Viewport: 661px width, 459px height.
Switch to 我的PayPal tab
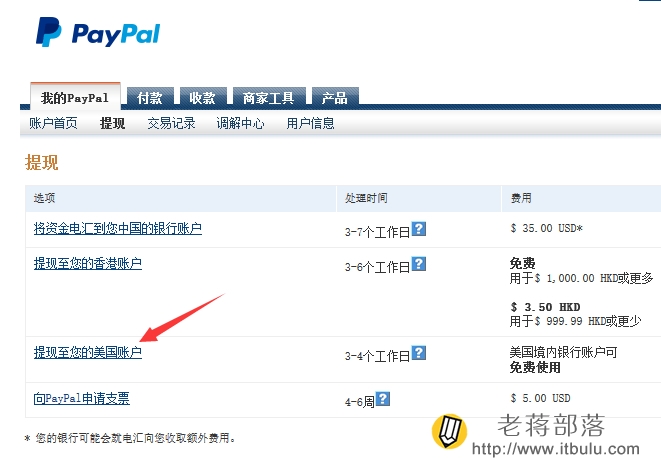[75, 97]
